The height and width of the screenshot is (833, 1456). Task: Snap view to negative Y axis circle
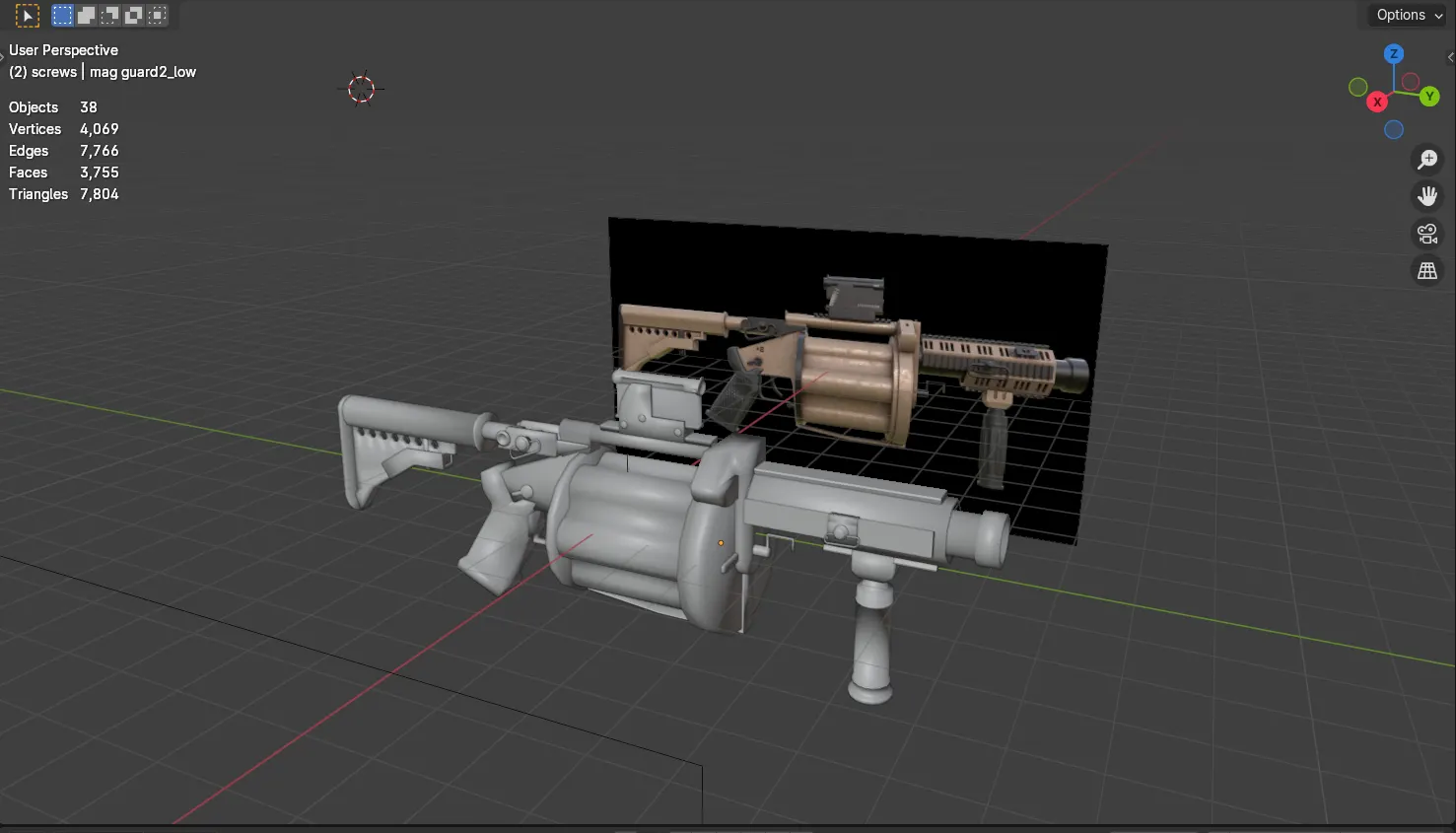click(x=1357, y=87)
